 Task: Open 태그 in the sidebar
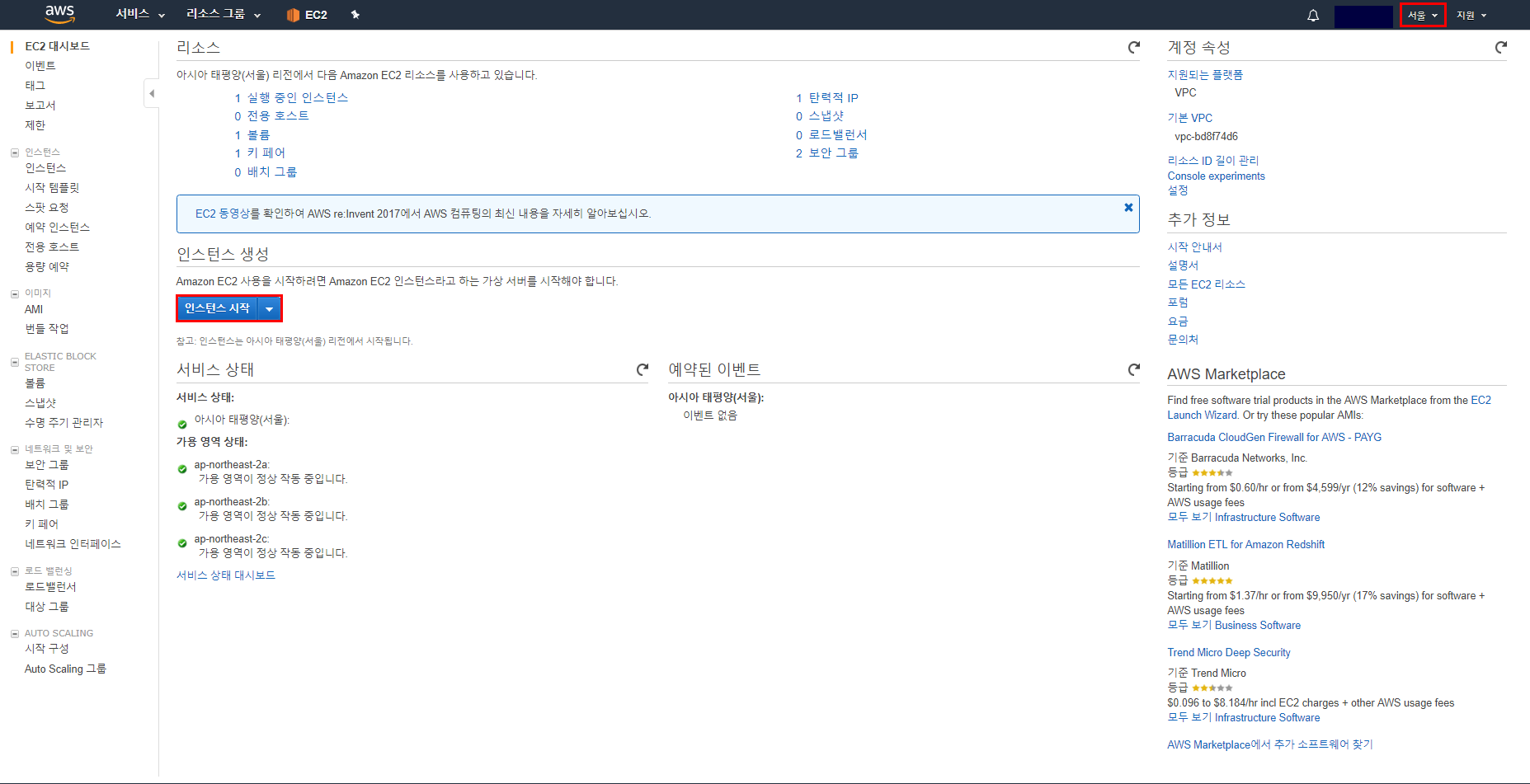35,86
